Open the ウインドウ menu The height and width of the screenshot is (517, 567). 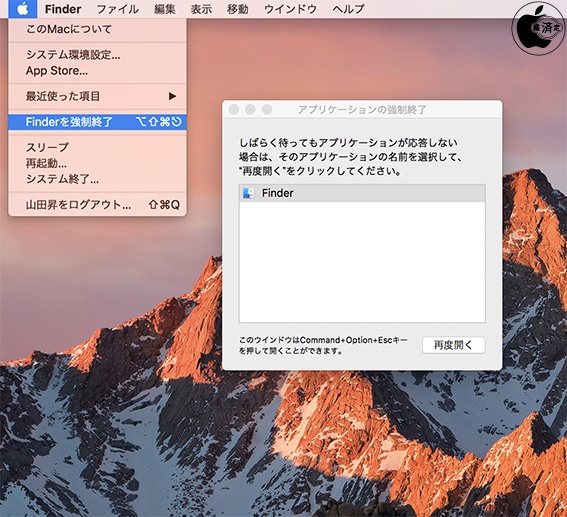(290, 9)
